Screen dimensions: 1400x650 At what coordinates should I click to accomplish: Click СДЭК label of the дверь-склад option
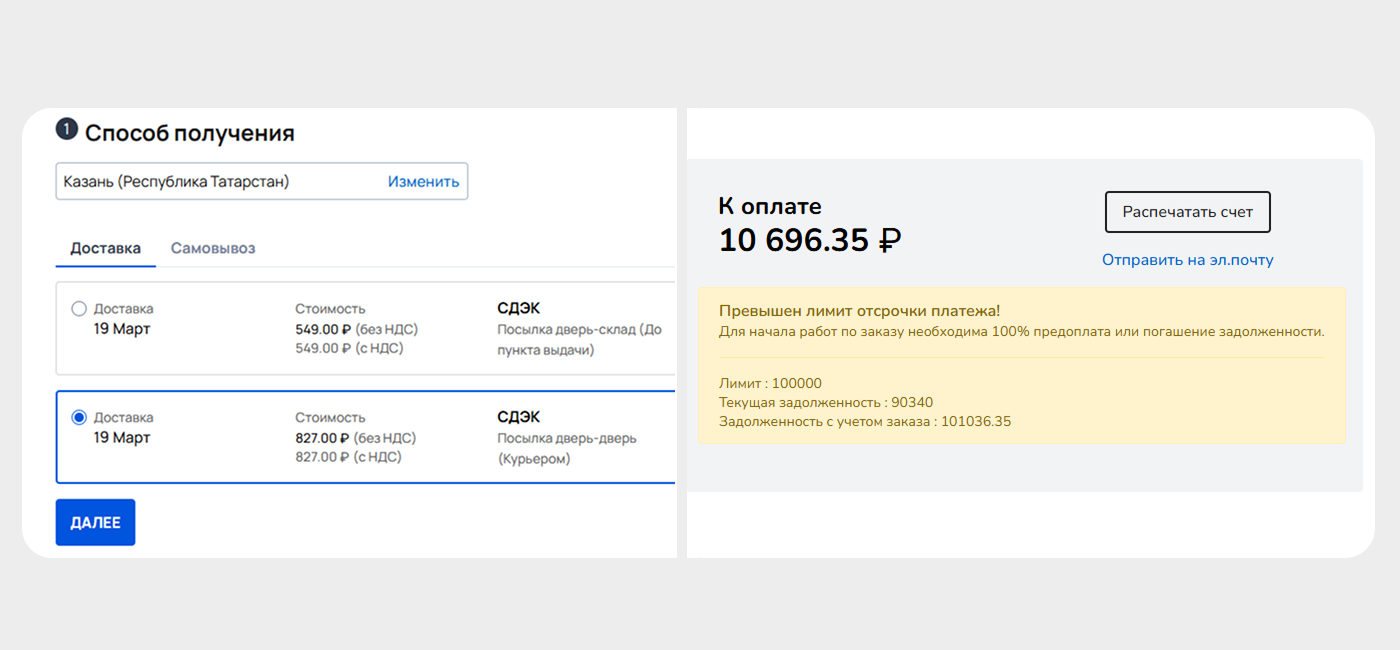pyautogui.click(x=518, y=309)
